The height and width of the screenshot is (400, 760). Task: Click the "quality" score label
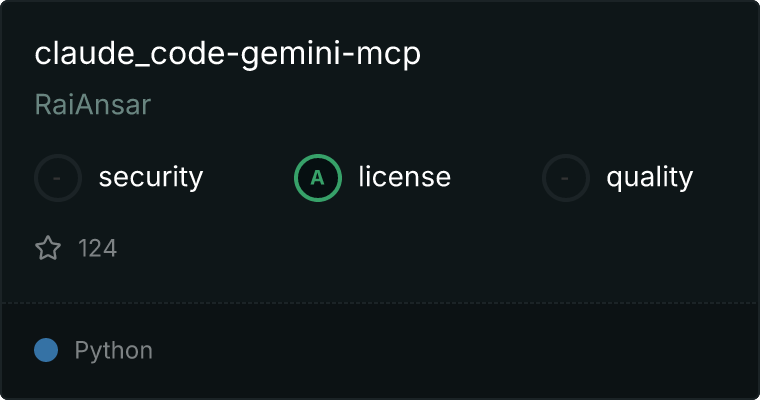click(x=649, y=178)
